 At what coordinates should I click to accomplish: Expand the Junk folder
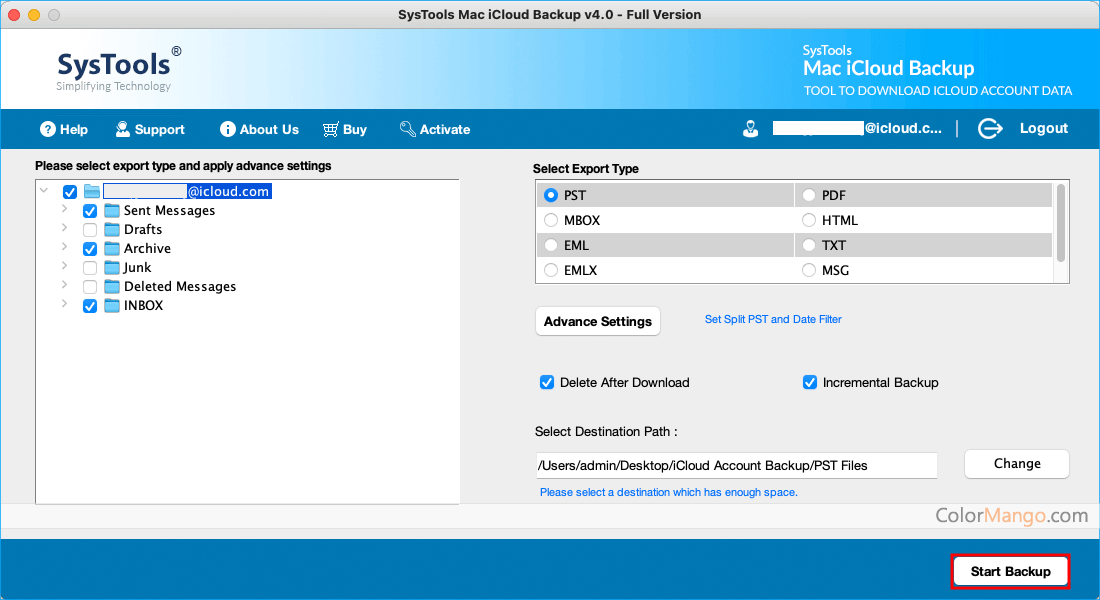click(x=64, y=265)
